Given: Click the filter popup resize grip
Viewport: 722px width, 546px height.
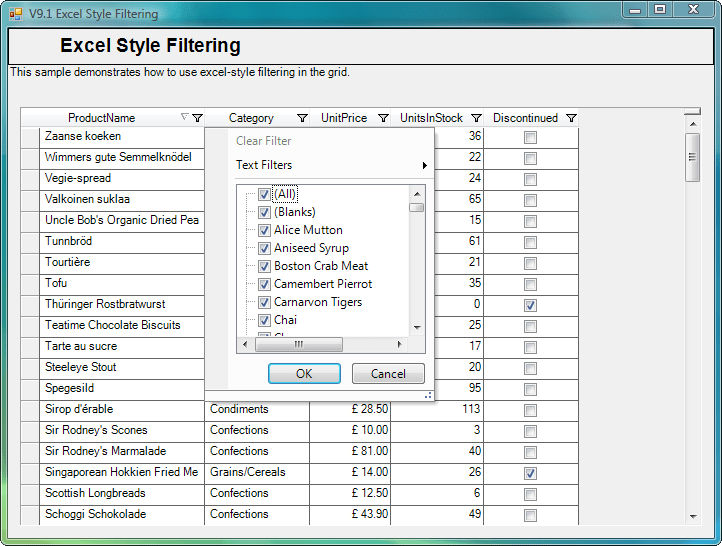Looking at the screenshot, I should pos(428,396).
